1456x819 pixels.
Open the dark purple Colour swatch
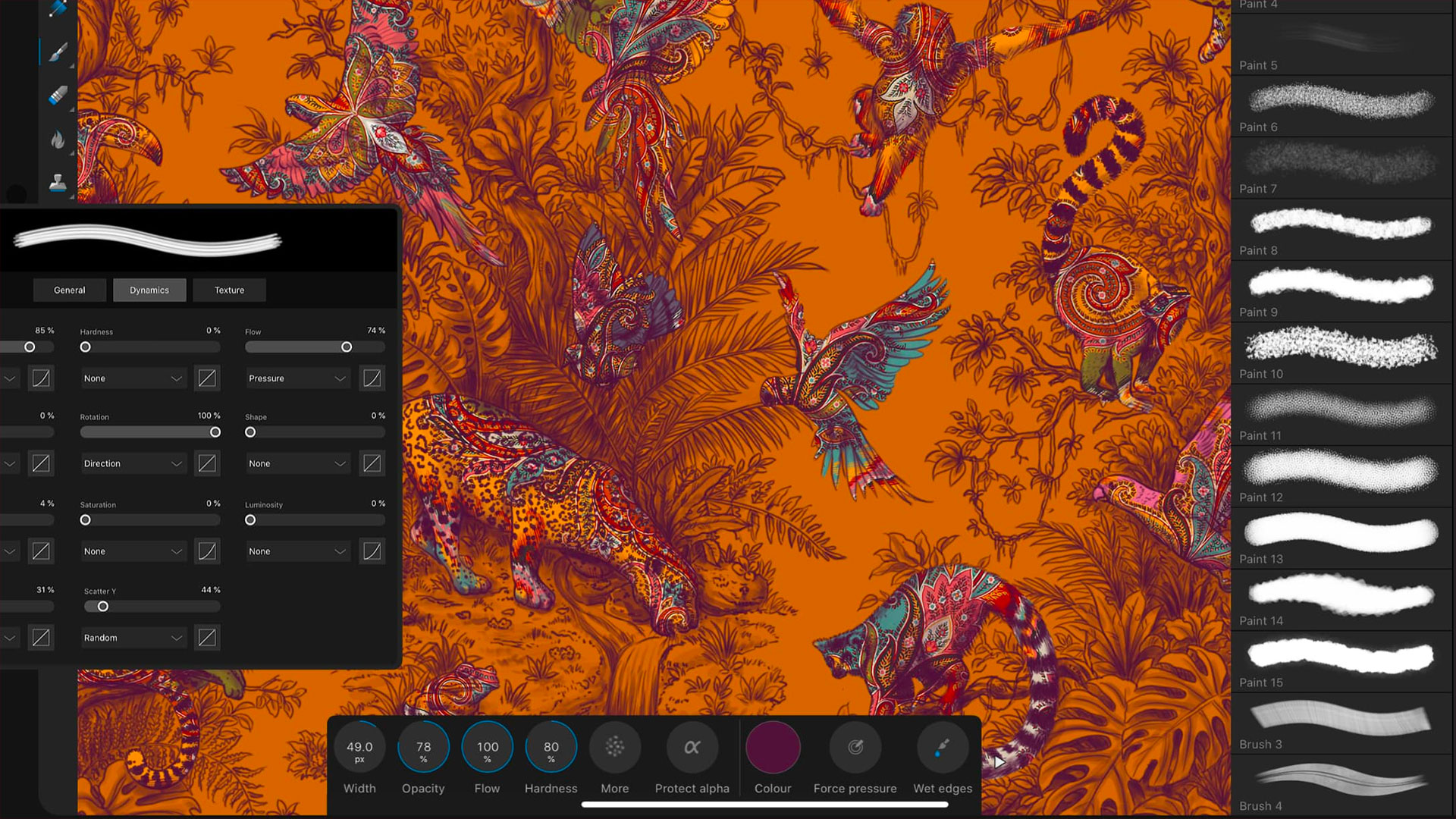[773, 747]
